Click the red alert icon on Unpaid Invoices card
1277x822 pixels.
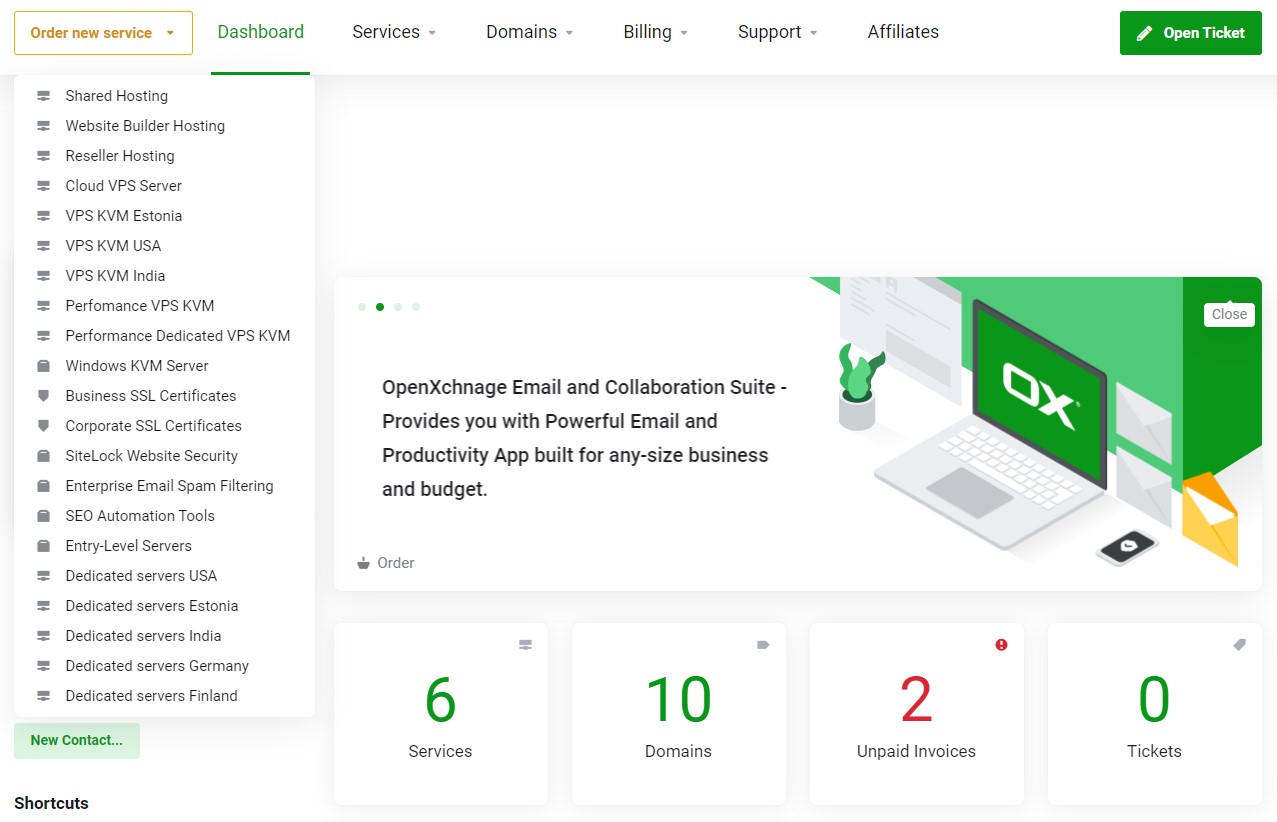1001,645
